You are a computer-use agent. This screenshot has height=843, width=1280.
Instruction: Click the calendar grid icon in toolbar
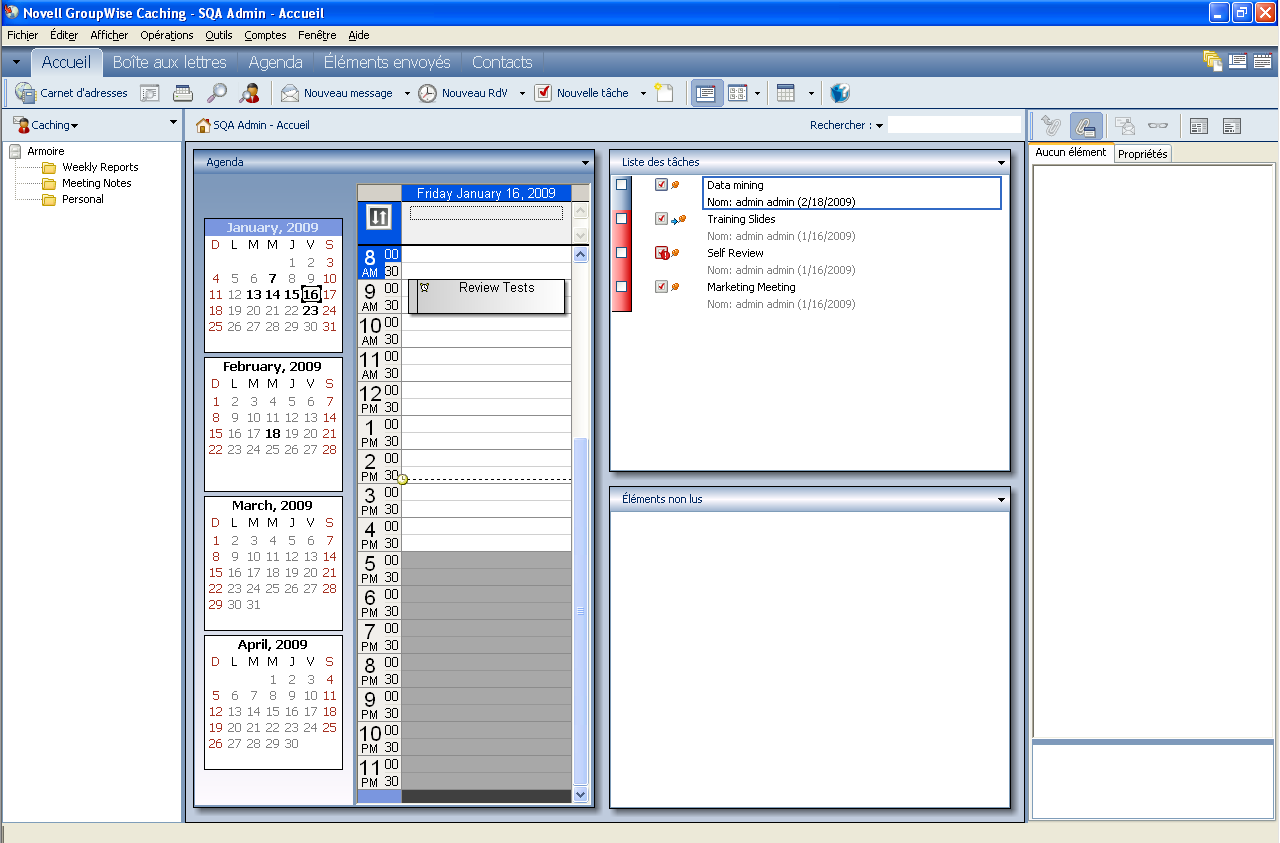pyautogui.click(x=786, y=93)
